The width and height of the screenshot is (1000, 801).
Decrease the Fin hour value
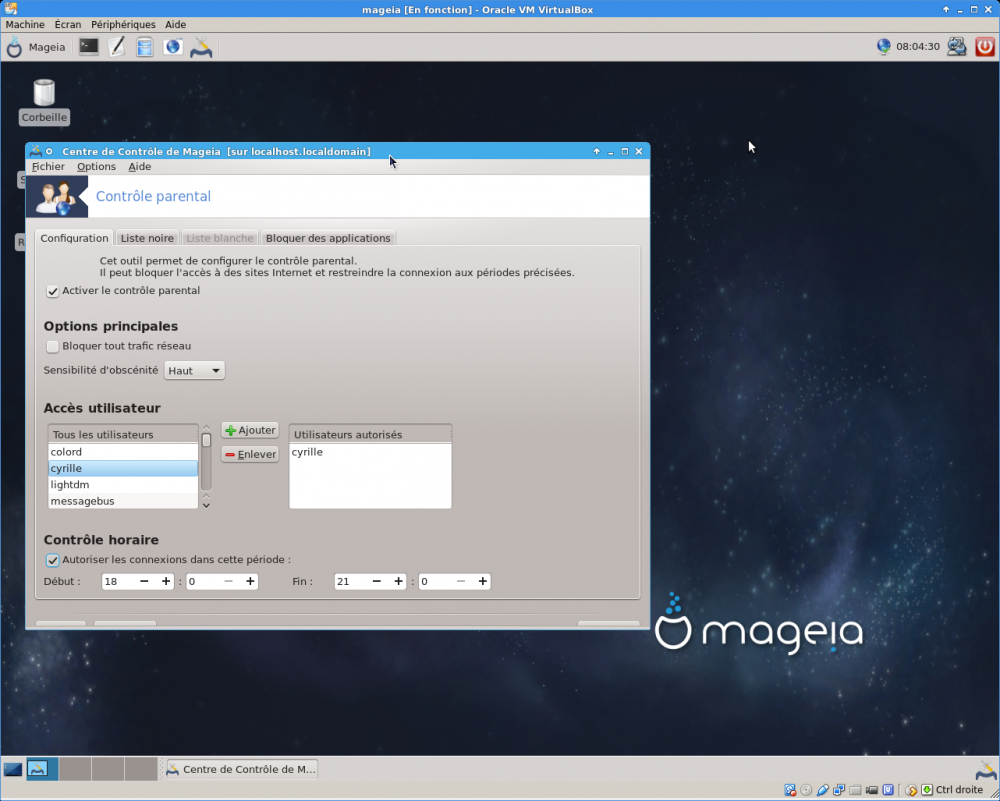coord(376,581)
